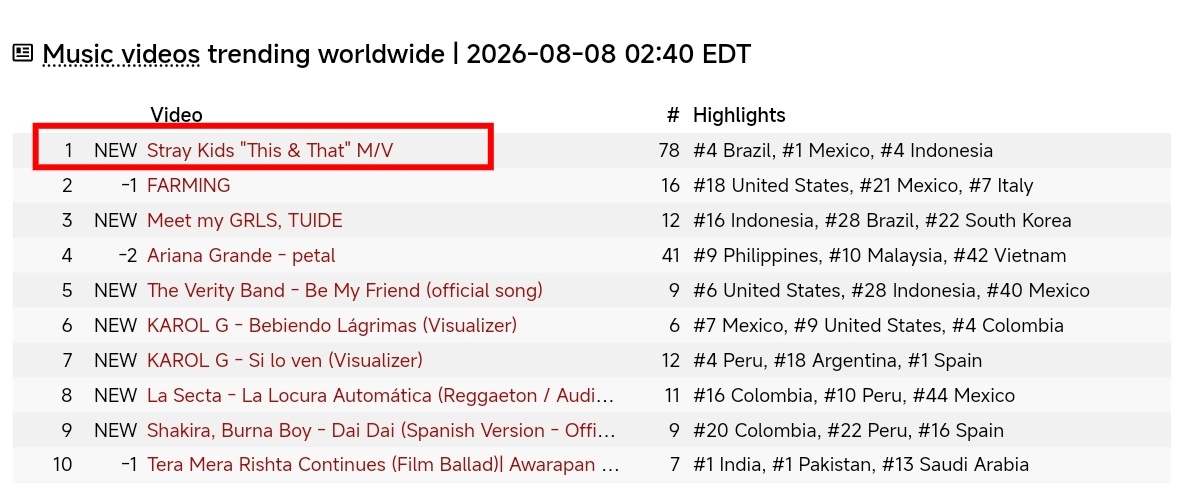Open Meet my GRLS, TUIDE video

point(245,221)
